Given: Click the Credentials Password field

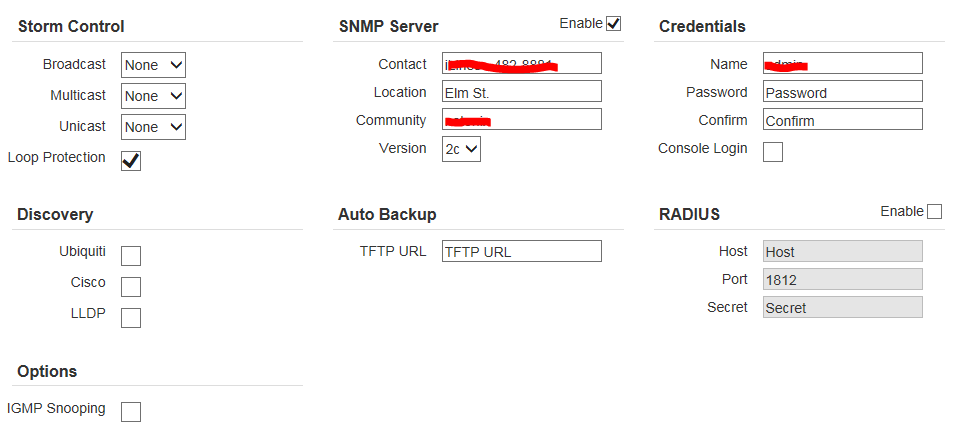Looking at the screenshot, I should [x=842, y=92].
